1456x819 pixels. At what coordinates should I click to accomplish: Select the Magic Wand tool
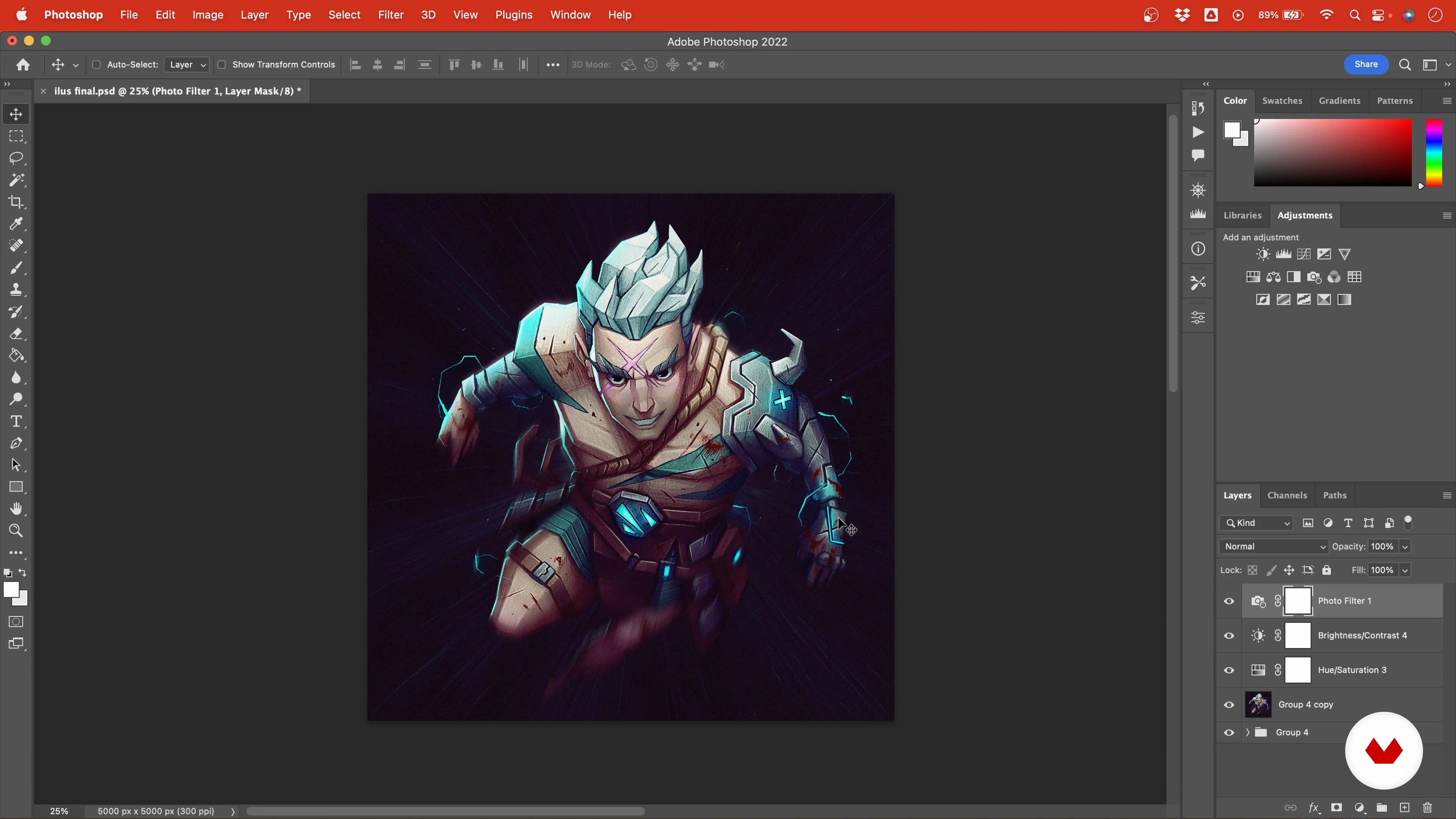[16, 180]
